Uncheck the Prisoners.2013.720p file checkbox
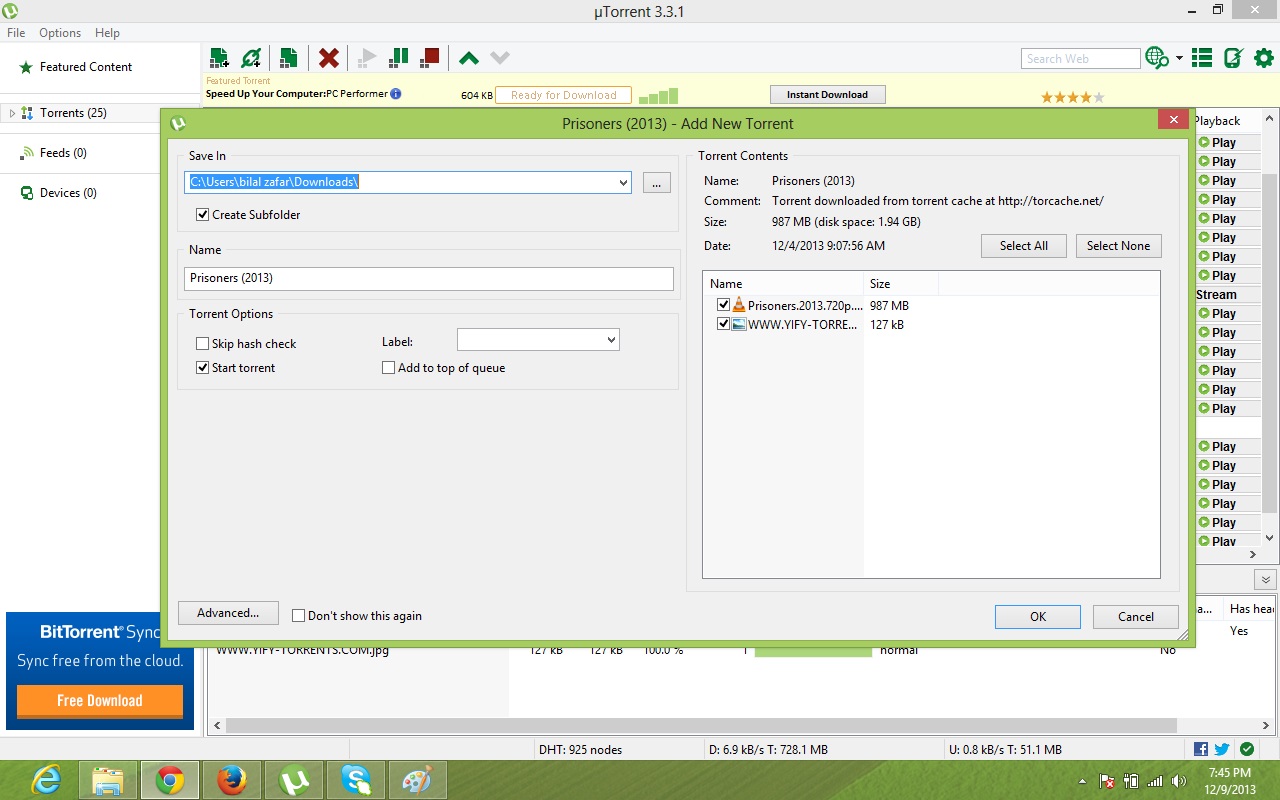Screen dimensions: 1280x800 (x=724, y=305)
